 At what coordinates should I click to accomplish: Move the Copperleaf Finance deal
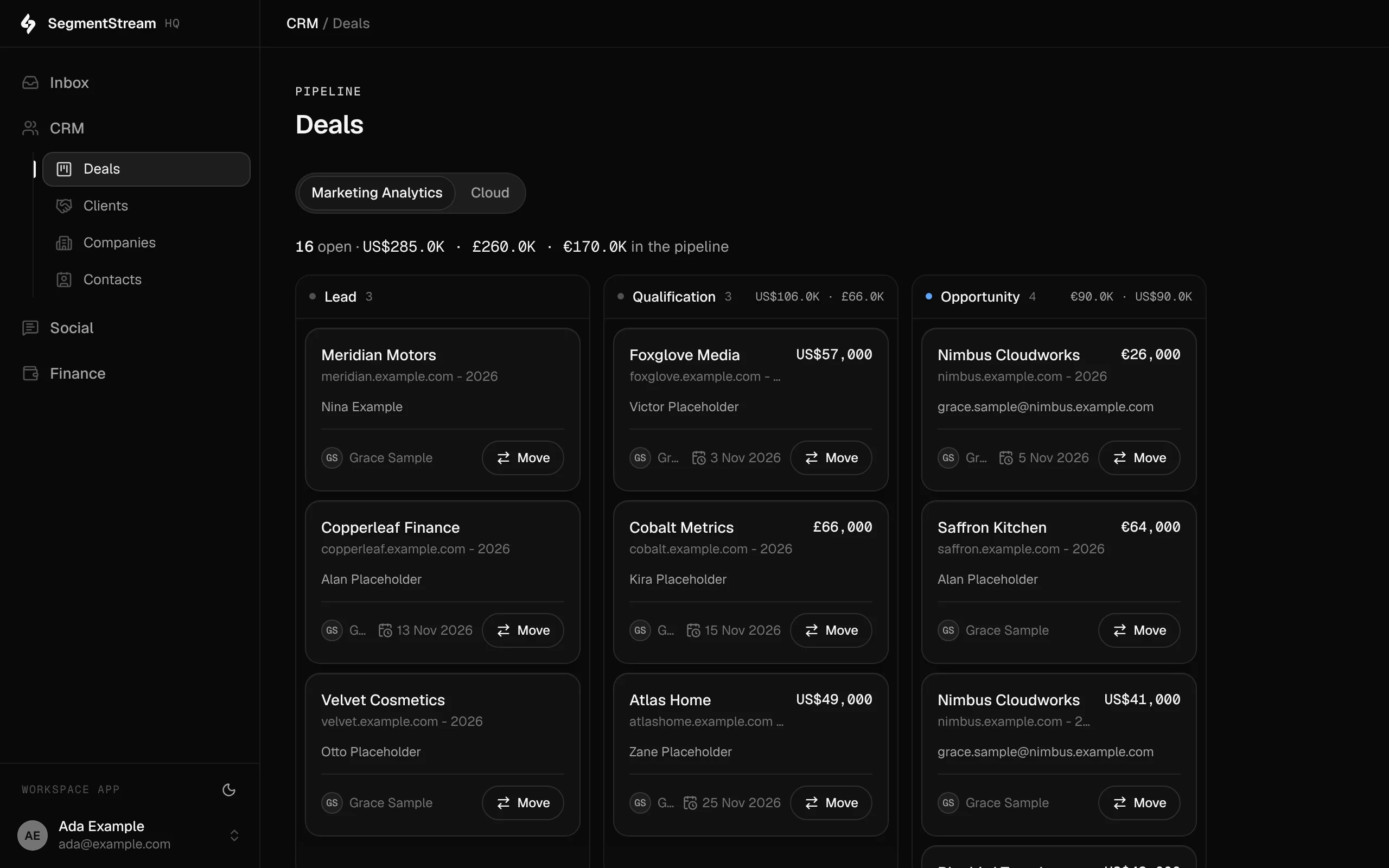tap(523, 630)
